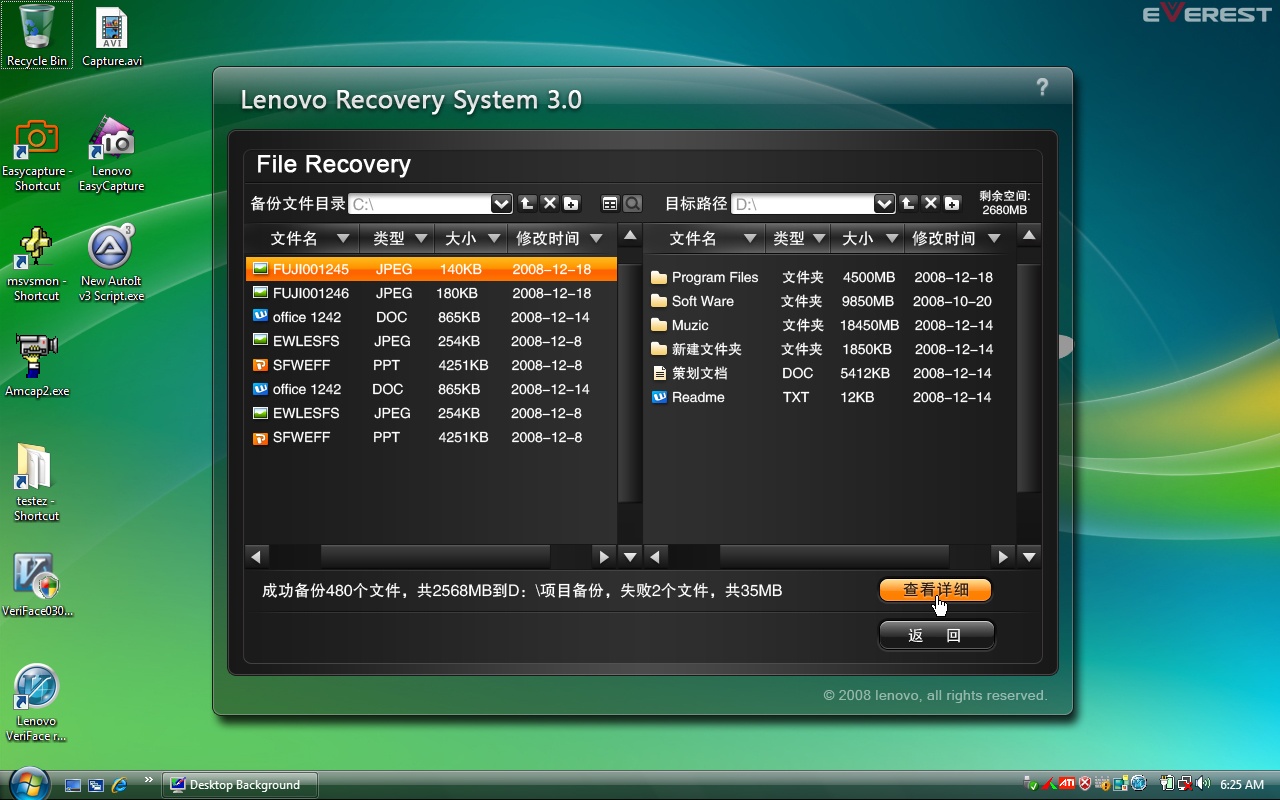1280x800 pixels.
Task: Launch Easycapture shortcut on desktop
Action: pyautogui.click(x=37, y=155)
